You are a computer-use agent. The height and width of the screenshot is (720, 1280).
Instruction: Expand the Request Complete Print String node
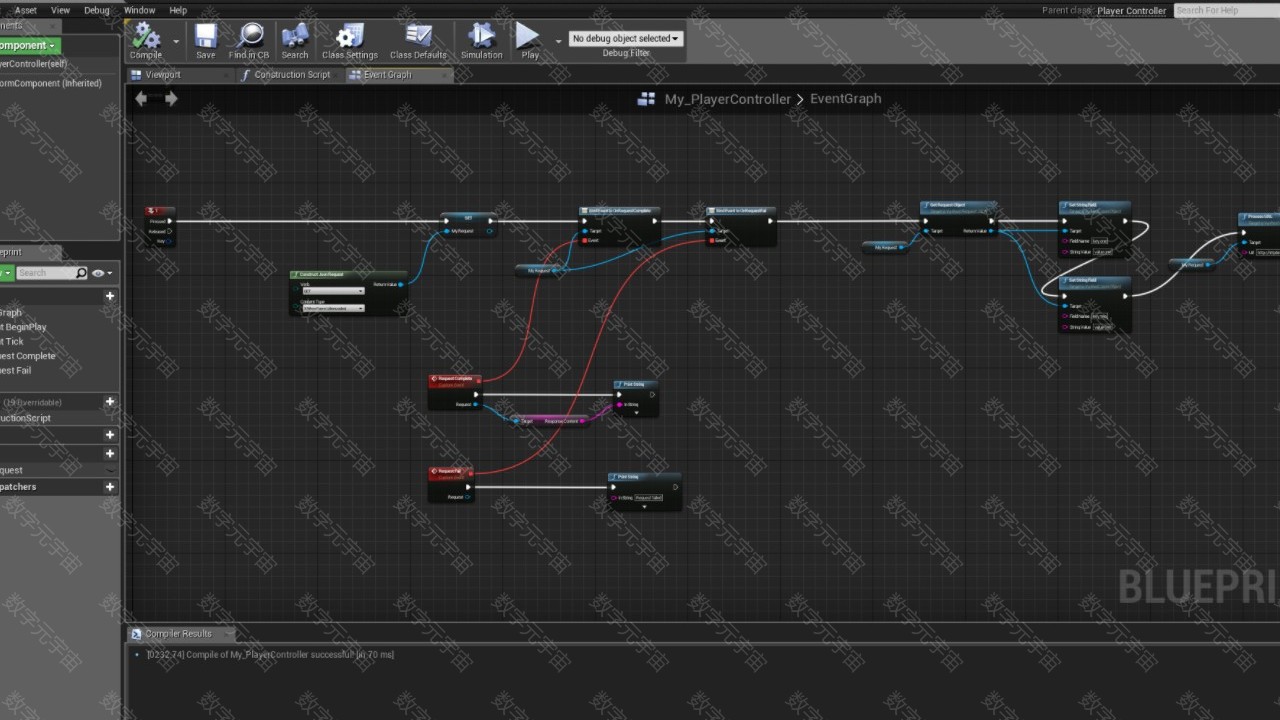click(636, 413)
